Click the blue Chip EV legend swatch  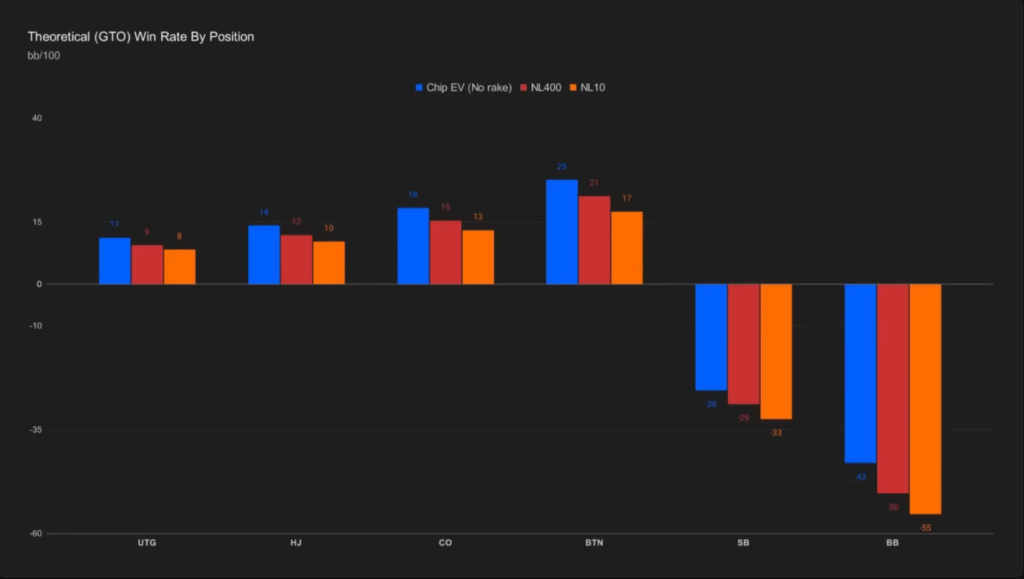pos(419,88)
